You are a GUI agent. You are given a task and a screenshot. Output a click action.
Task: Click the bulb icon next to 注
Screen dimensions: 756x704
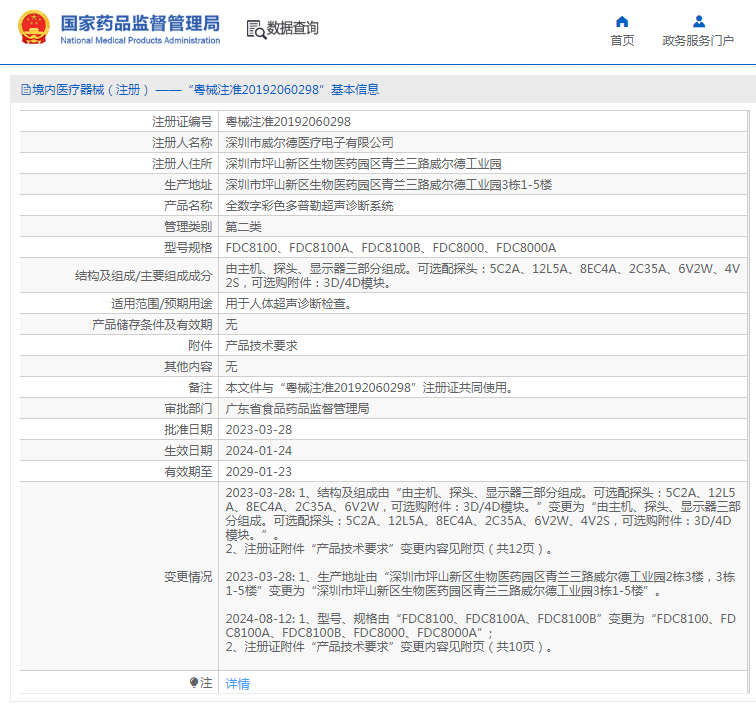tap(194, 683)
